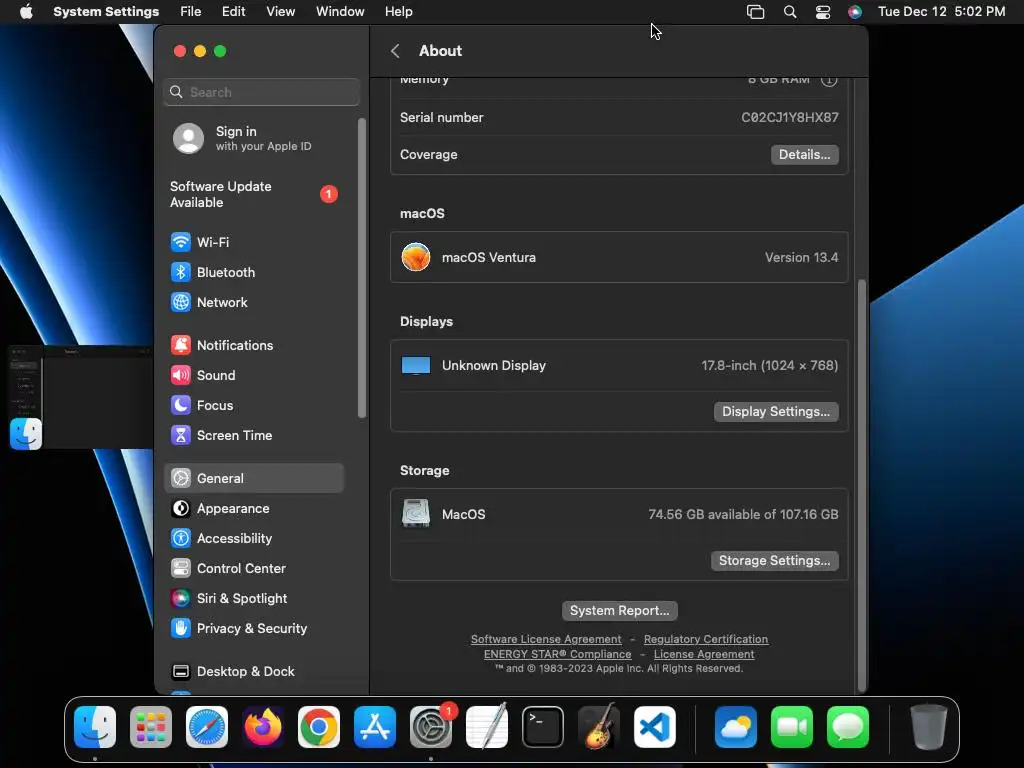
Task: Open Visual Studio Code from Dock
Action: click(655, 727)
